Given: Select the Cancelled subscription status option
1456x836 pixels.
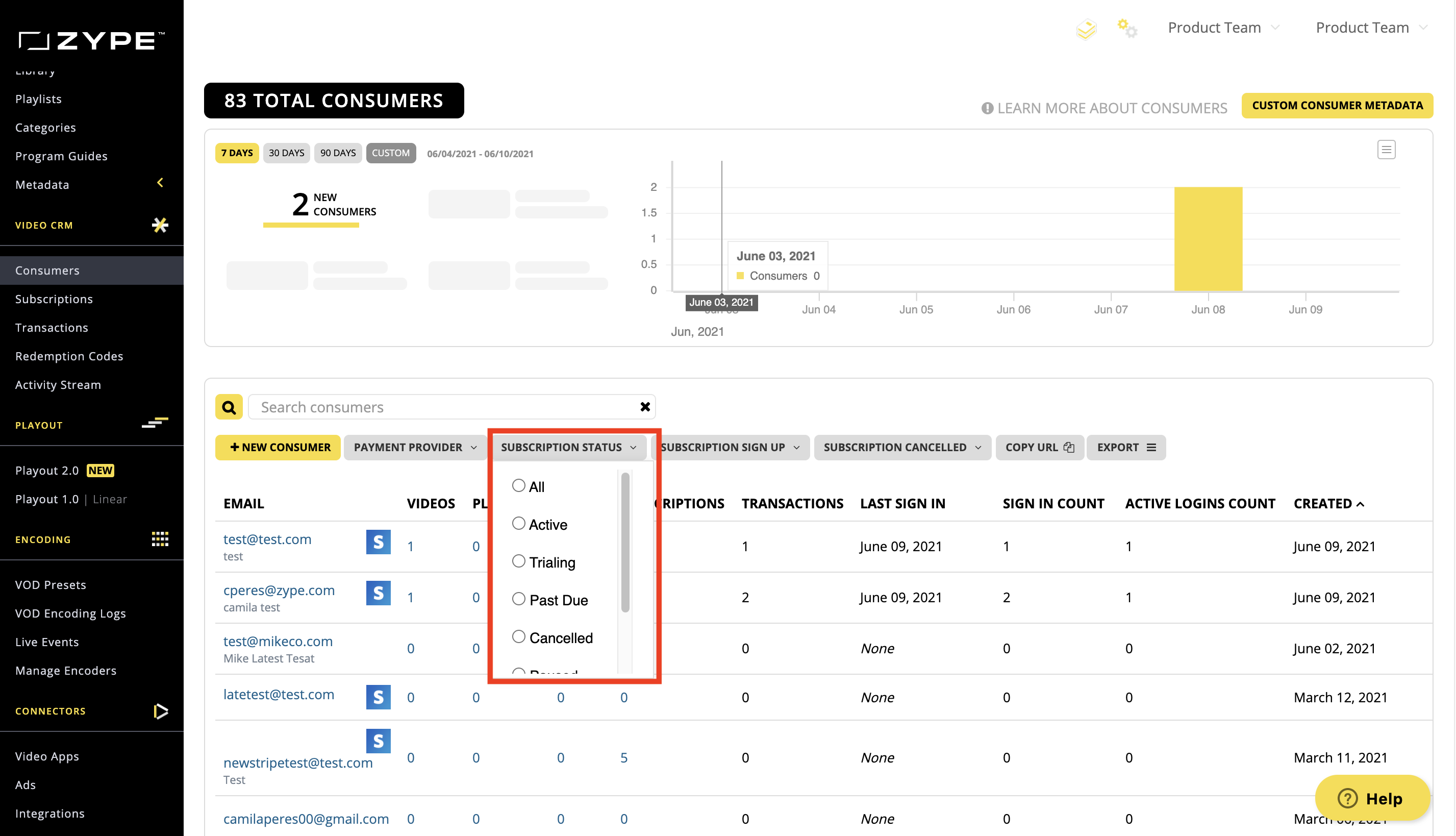Looking at the screenshot, I should click(519, 636).
